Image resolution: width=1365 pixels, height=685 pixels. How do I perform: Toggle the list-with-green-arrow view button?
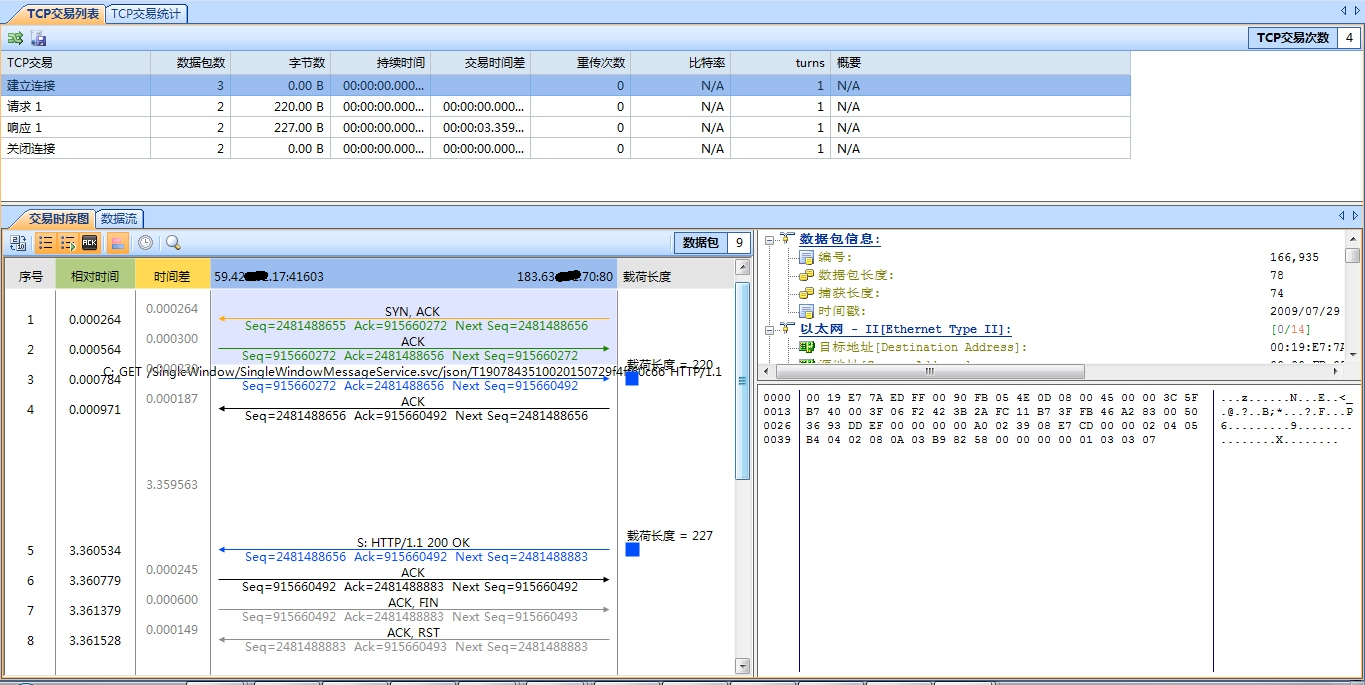tap(68, 243)
